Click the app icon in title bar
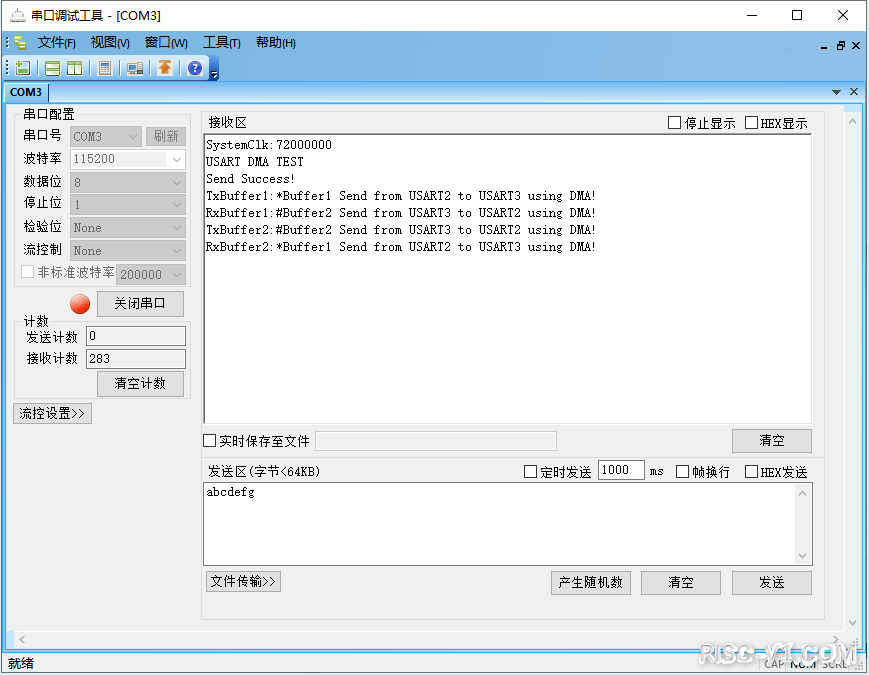The height and width of the screenshot is (675, 869). click(18, 16)
